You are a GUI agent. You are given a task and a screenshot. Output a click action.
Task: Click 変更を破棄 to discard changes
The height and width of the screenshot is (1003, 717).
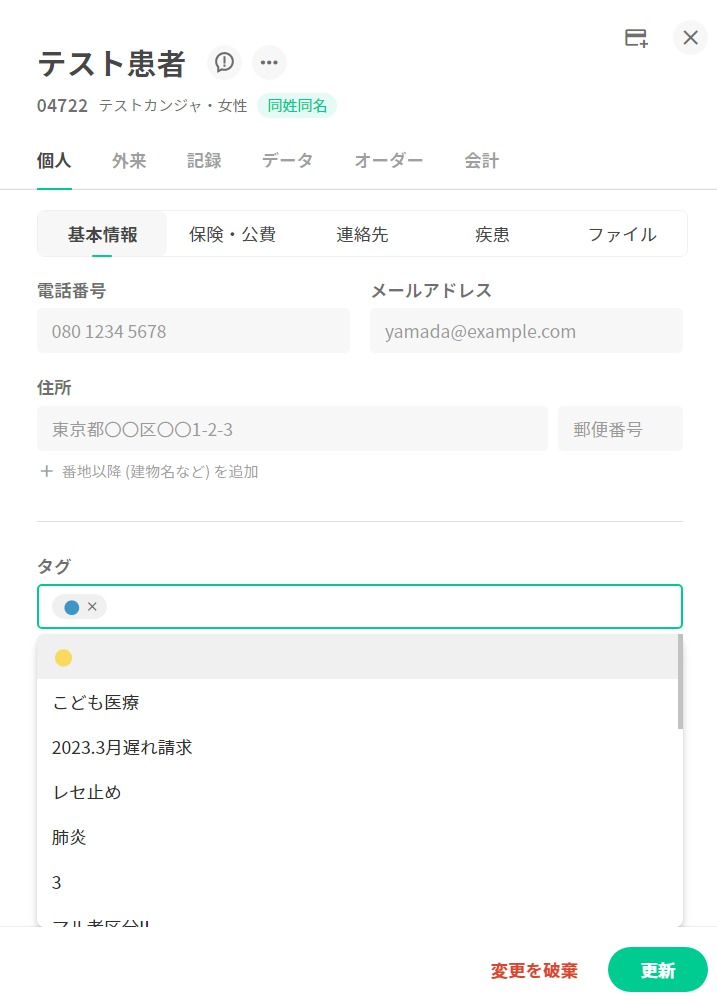[534, 970]
